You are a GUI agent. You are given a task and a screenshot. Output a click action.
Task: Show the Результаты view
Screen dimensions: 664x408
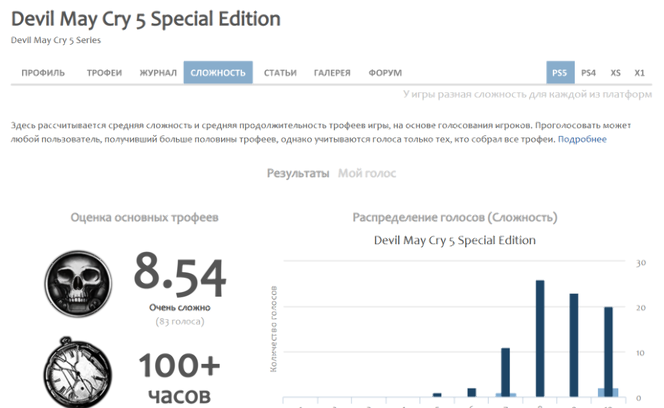click(298, 173)
